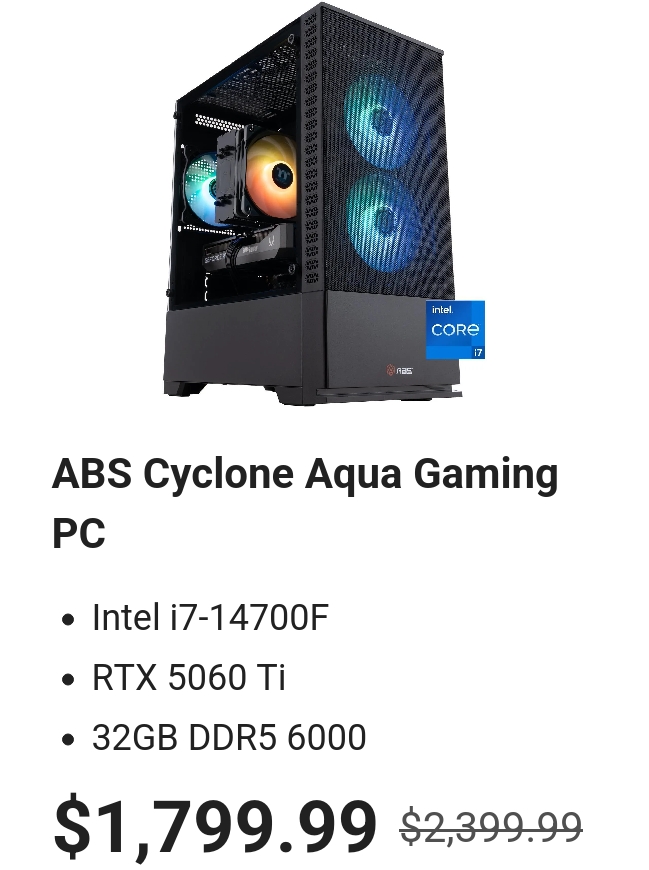Open the ABS Cyclone Aqua Gaming PC title
649x870 pixels.
point(305,503)
